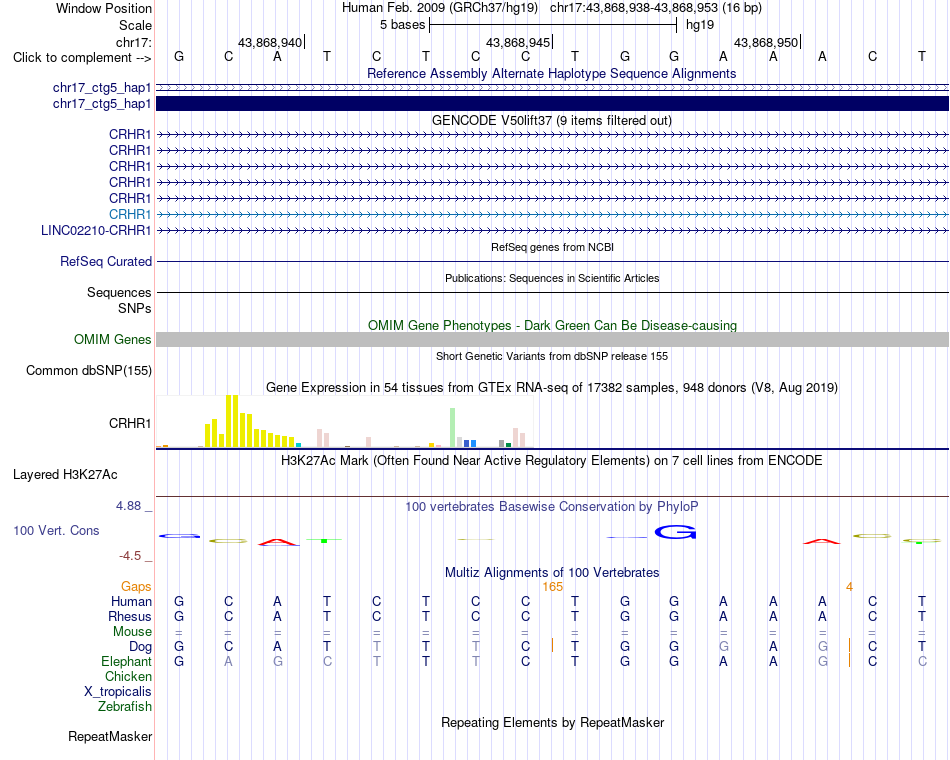Image resolution: width=950 pixels, height=760 pixels.
Task: Select the X_tropicalis alignment row label
Action: click(x=118, y=692)
